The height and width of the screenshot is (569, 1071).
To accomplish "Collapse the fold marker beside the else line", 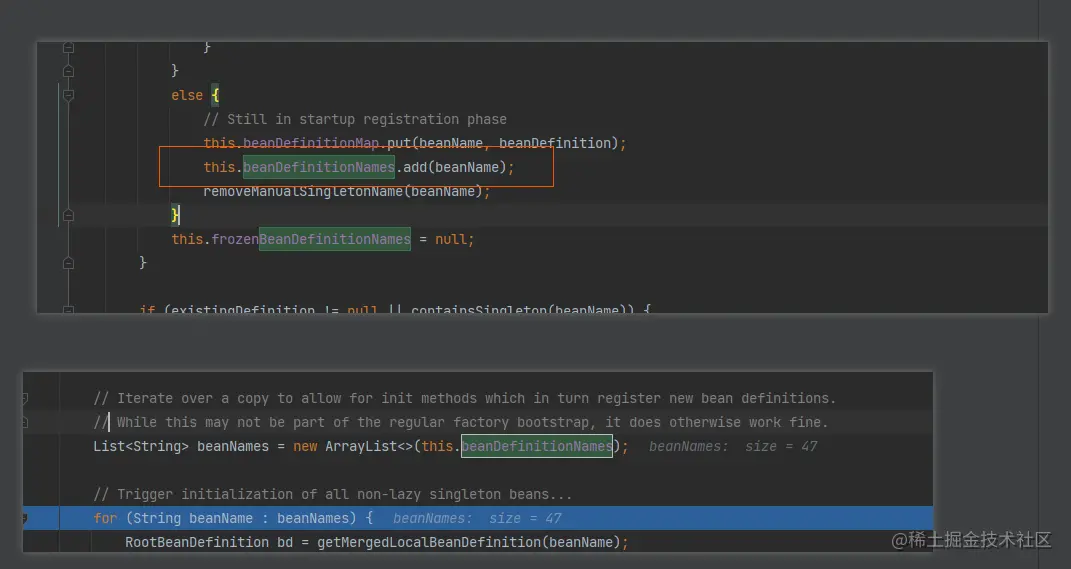I will (68, 95).
